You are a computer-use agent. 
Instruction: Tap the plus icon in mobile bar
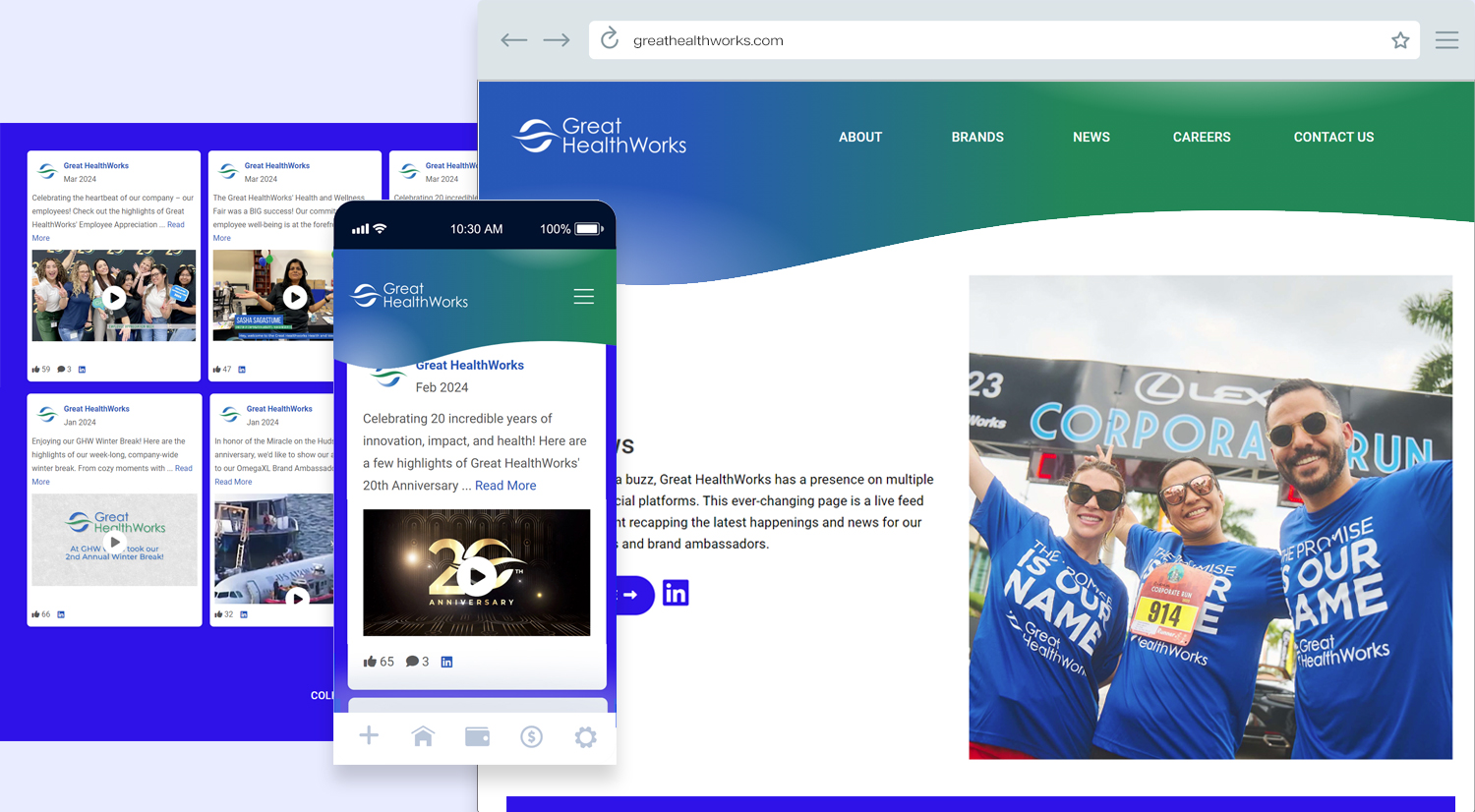369,736
